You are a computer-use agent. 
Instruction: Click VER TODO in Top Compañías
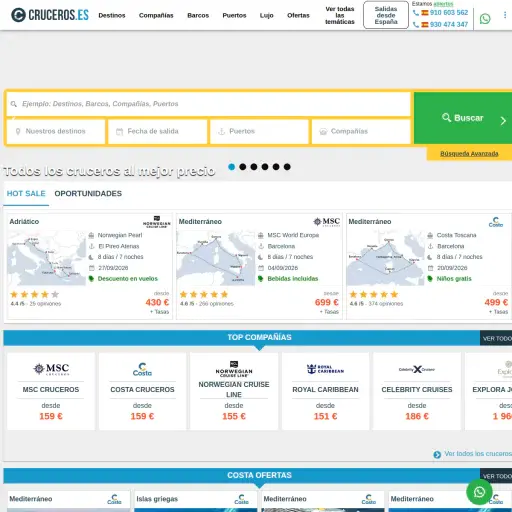(497, 338)
